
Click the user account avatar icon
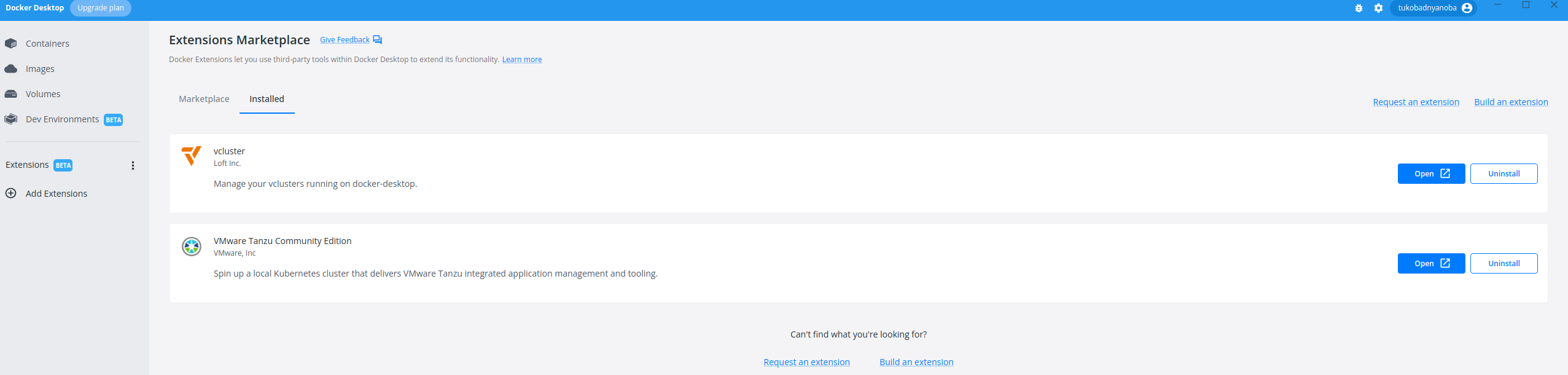[1467, 8]
